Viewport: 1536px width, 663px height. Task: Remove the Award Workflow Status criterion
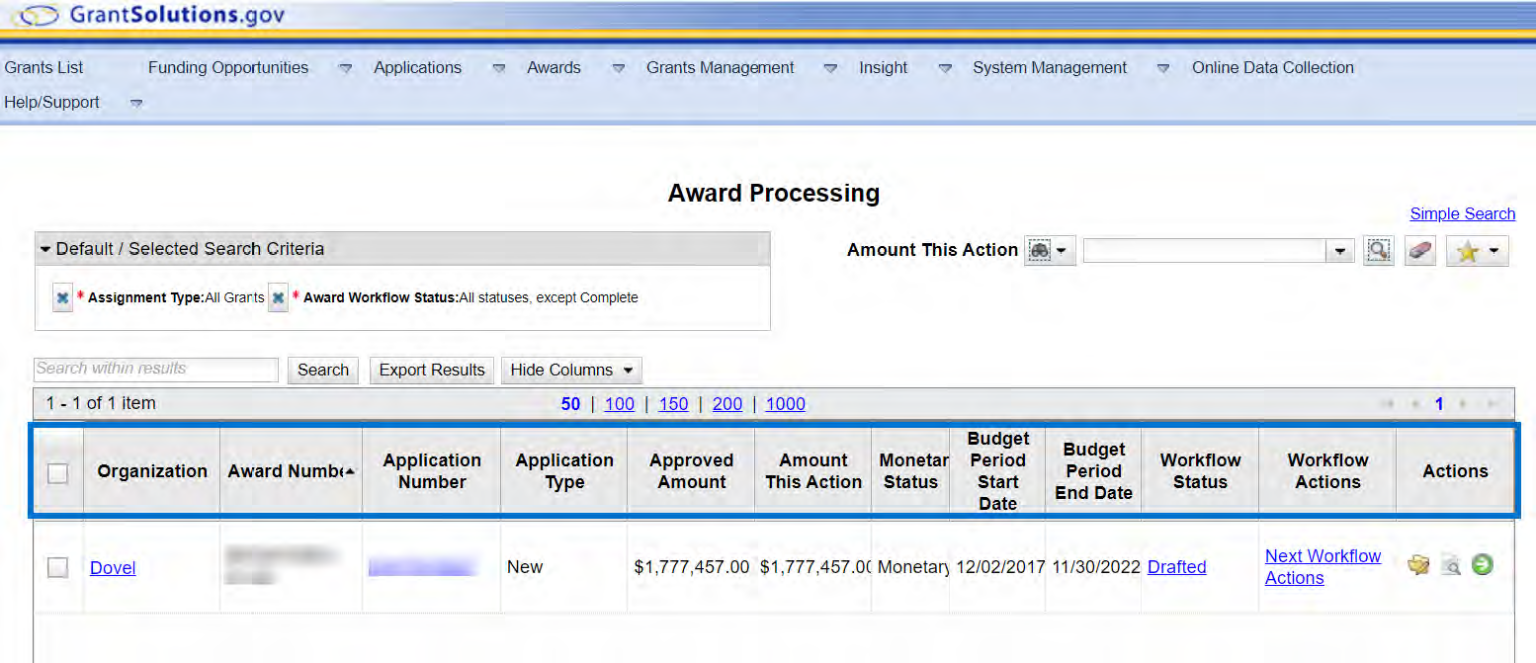(x=278, y=298)
